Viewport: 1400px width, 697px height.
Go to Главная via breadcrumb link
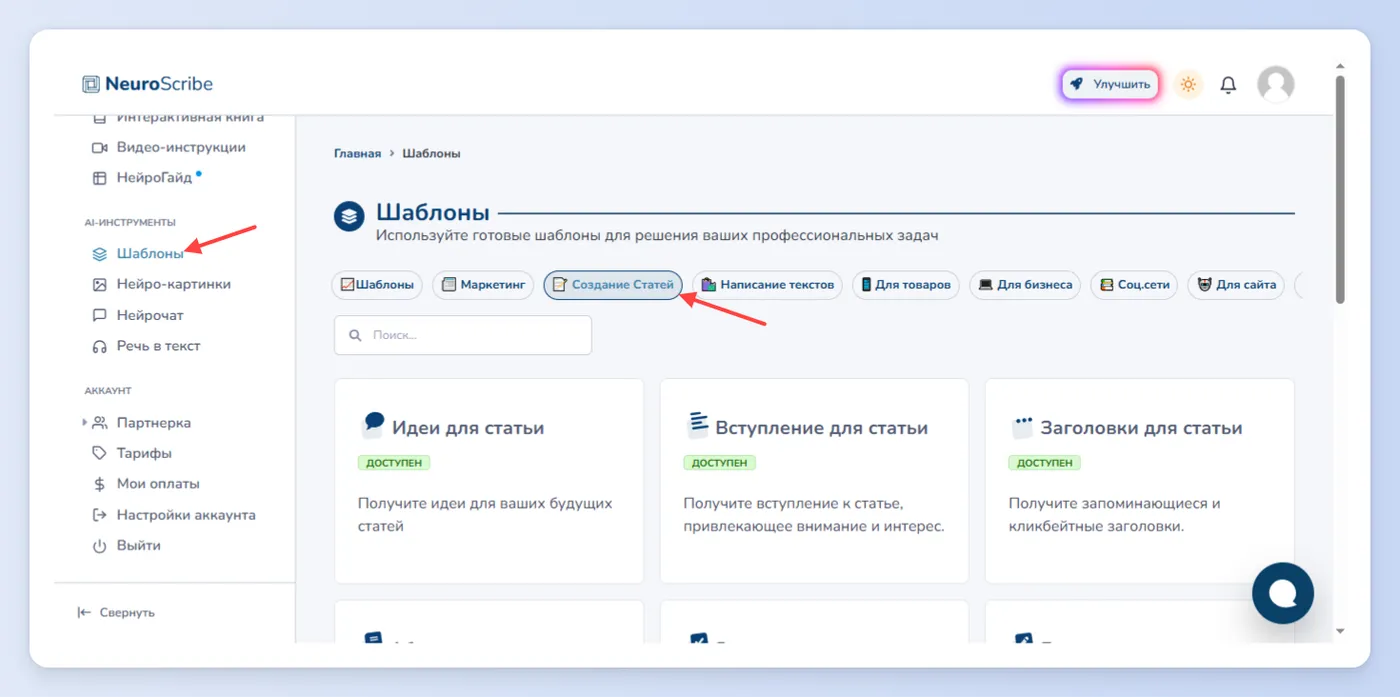tap(357, 154)
